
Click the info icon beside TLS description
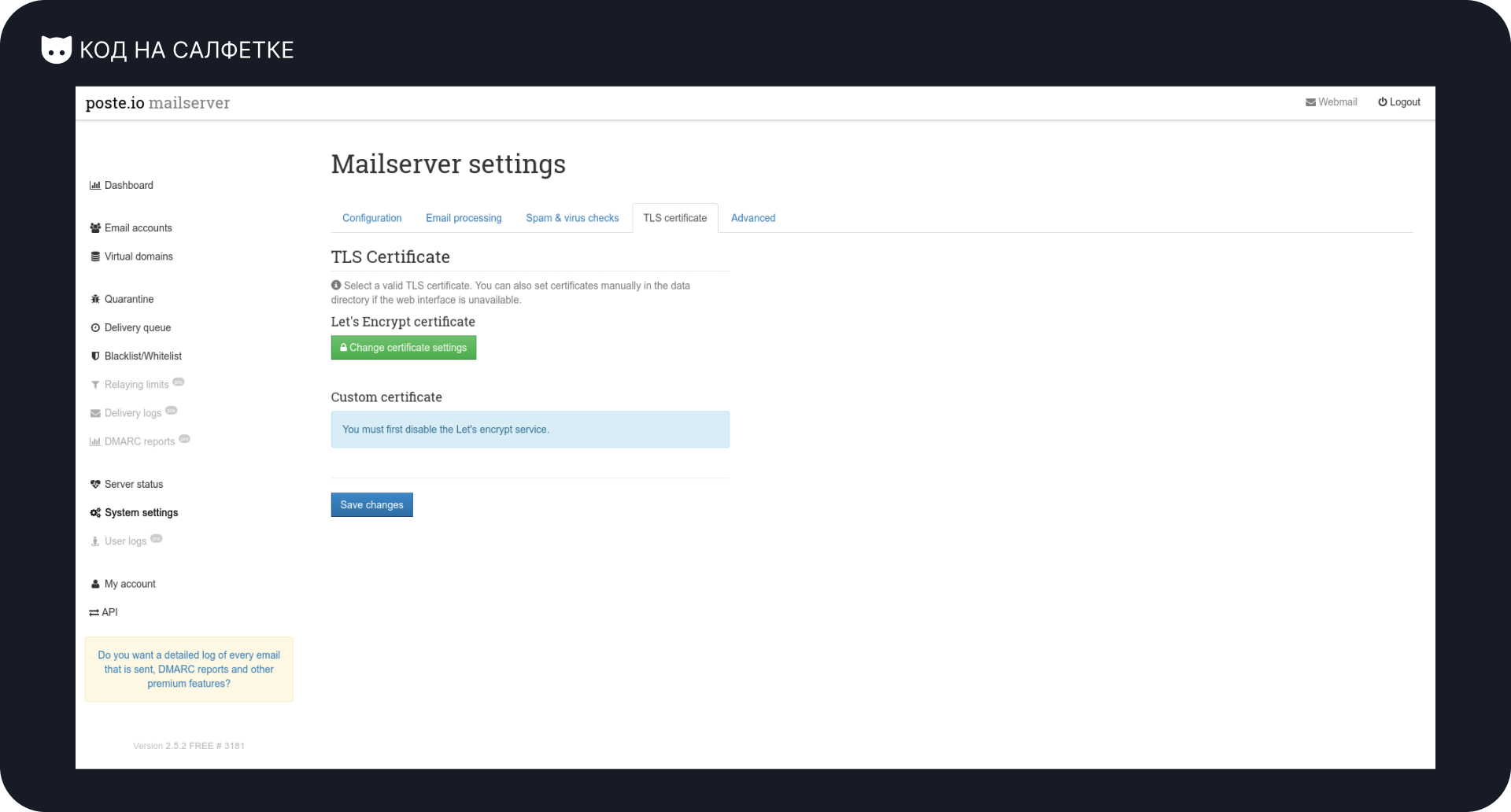point(336,286)
